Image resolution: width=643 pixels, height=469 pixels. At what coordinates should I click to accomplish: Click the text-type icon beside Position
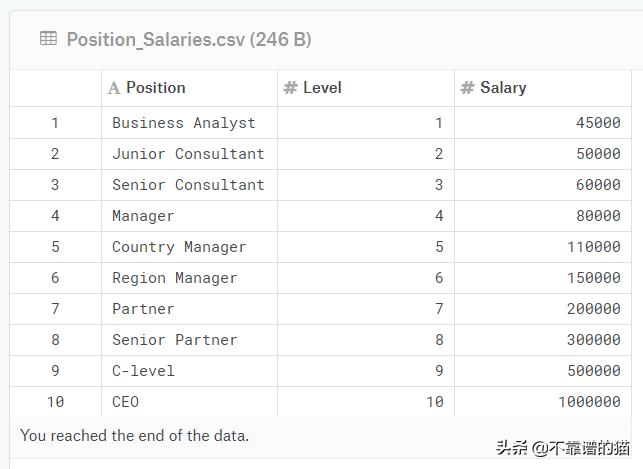[114, 88]
